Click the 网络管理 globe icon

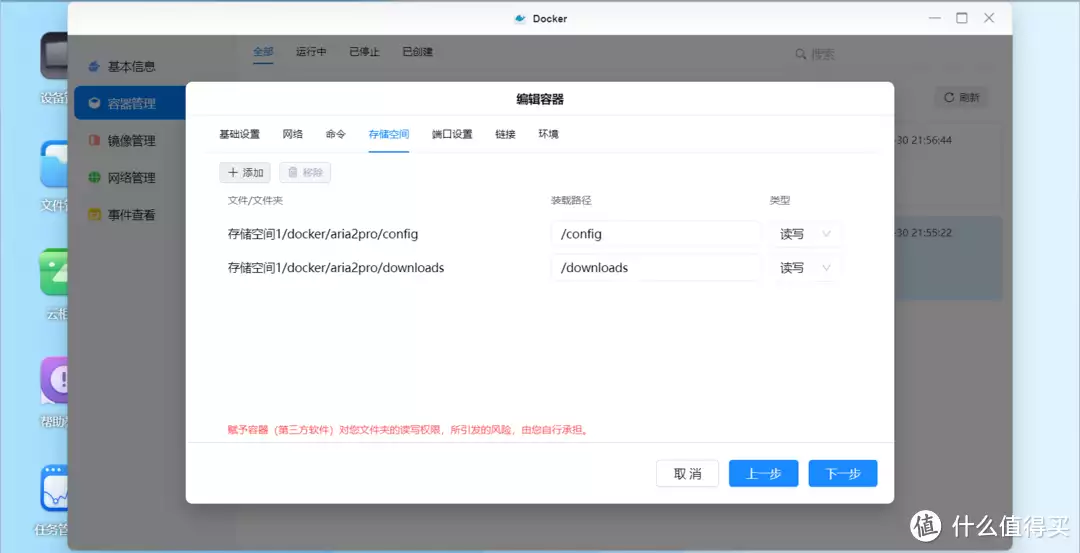94,178
